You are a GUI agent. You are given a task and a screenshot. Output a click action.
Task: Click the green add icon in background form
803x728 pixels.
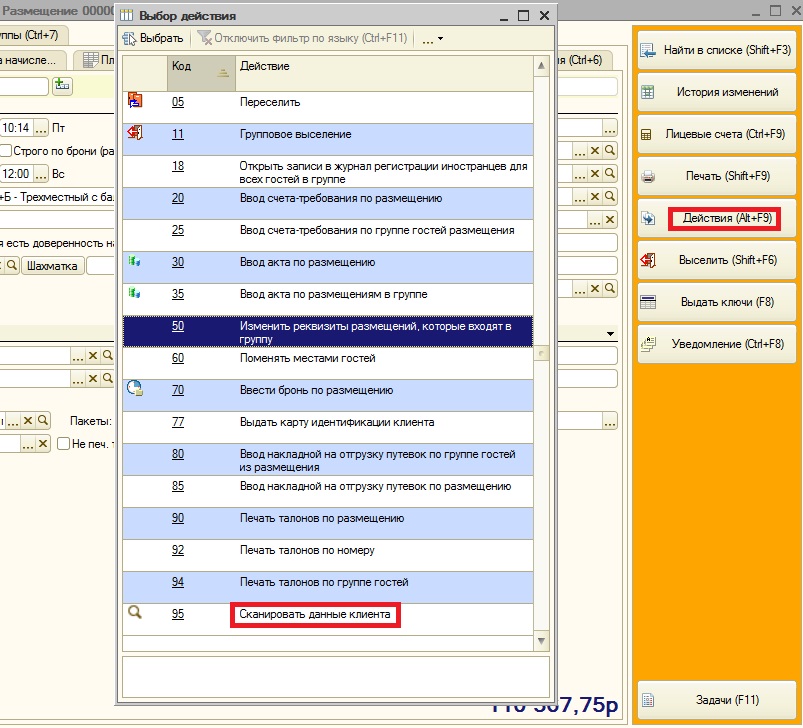[x=62, y=85]
